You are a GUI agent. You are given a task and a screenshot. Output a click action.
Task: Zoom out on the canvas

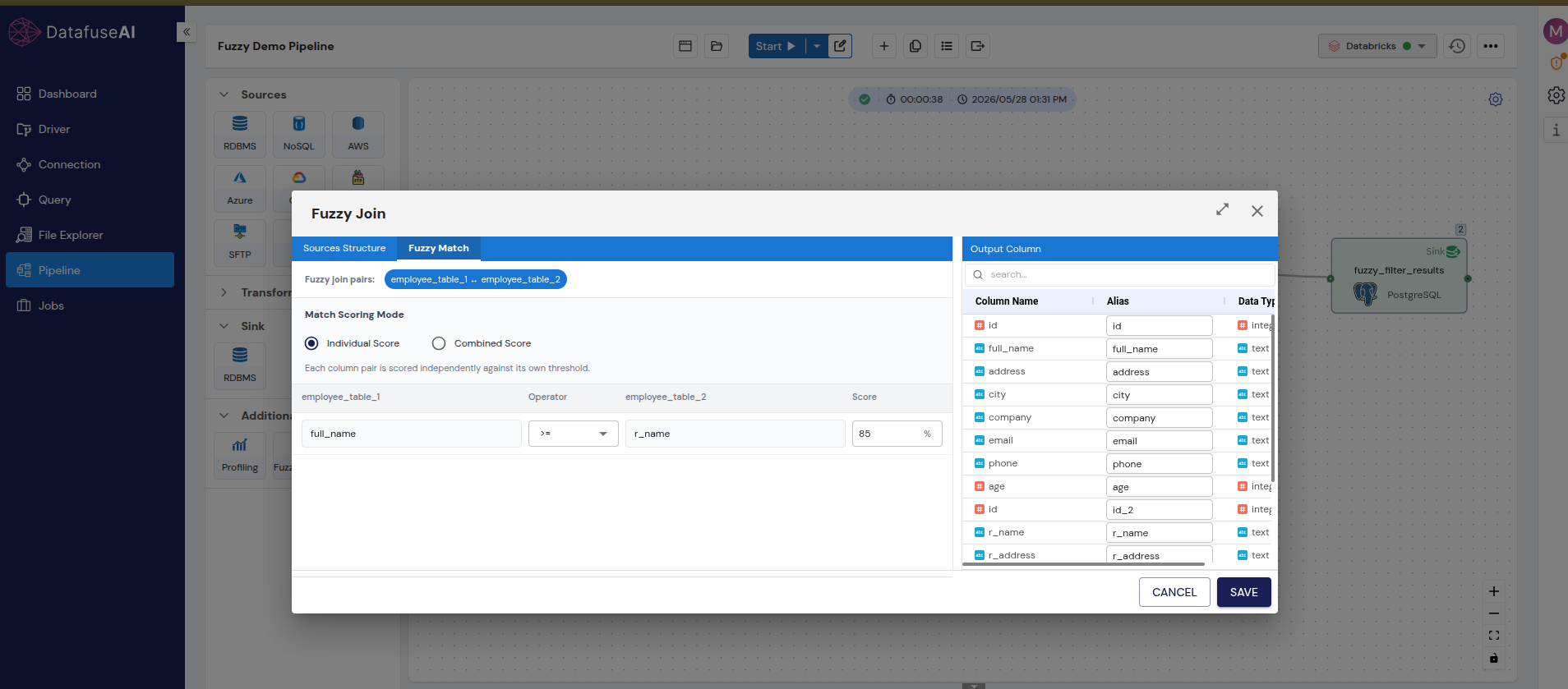tap(1494, 613)
